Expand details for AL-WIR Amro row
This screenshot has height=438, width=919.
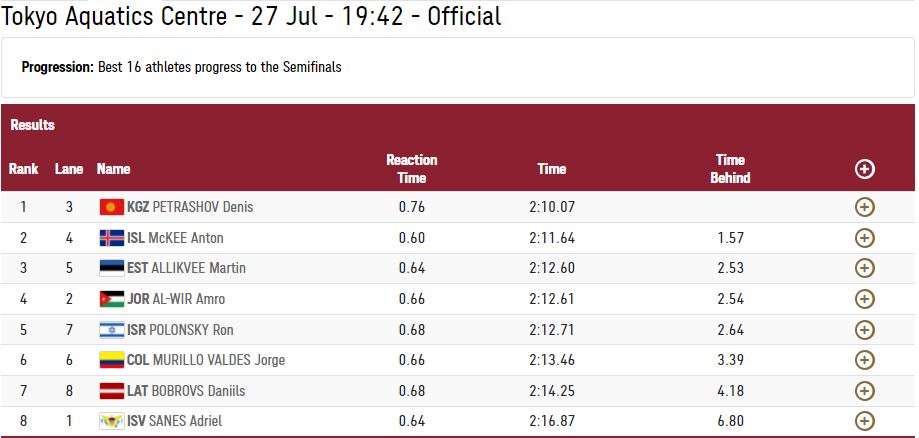pos(864,299)
